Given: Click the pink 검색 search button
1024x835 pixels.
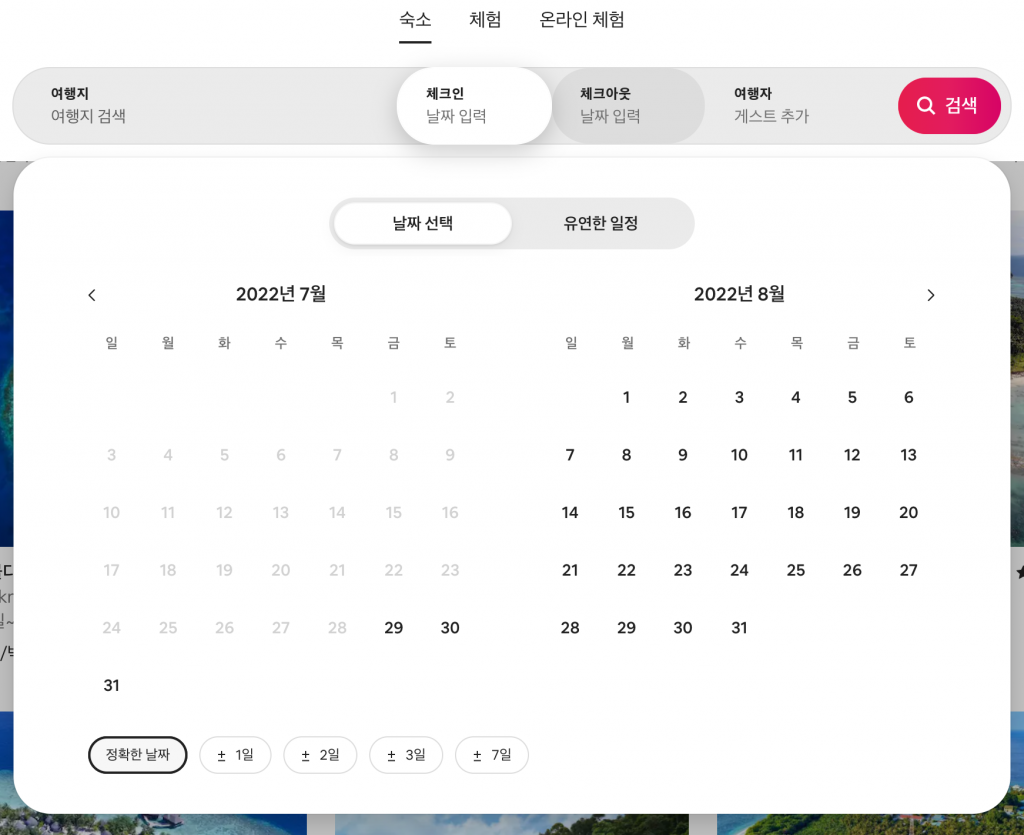Looking at the screenshot, I should point(949,106).
